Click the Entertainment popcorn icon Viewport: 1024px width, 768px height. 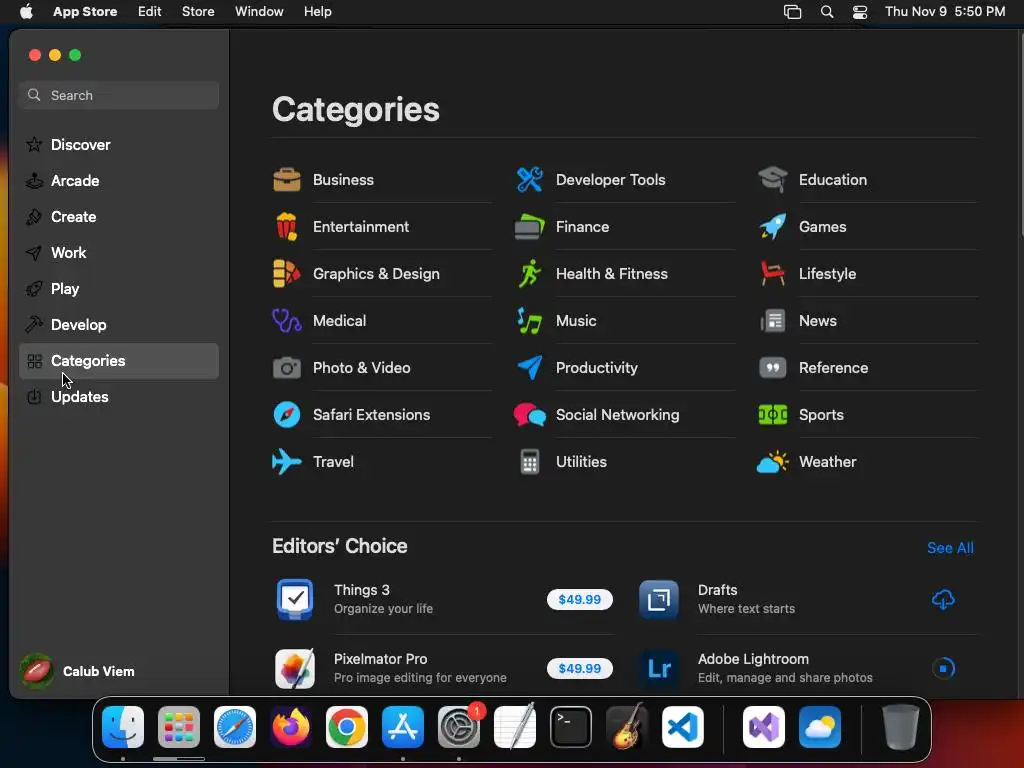tap(287, 227)
